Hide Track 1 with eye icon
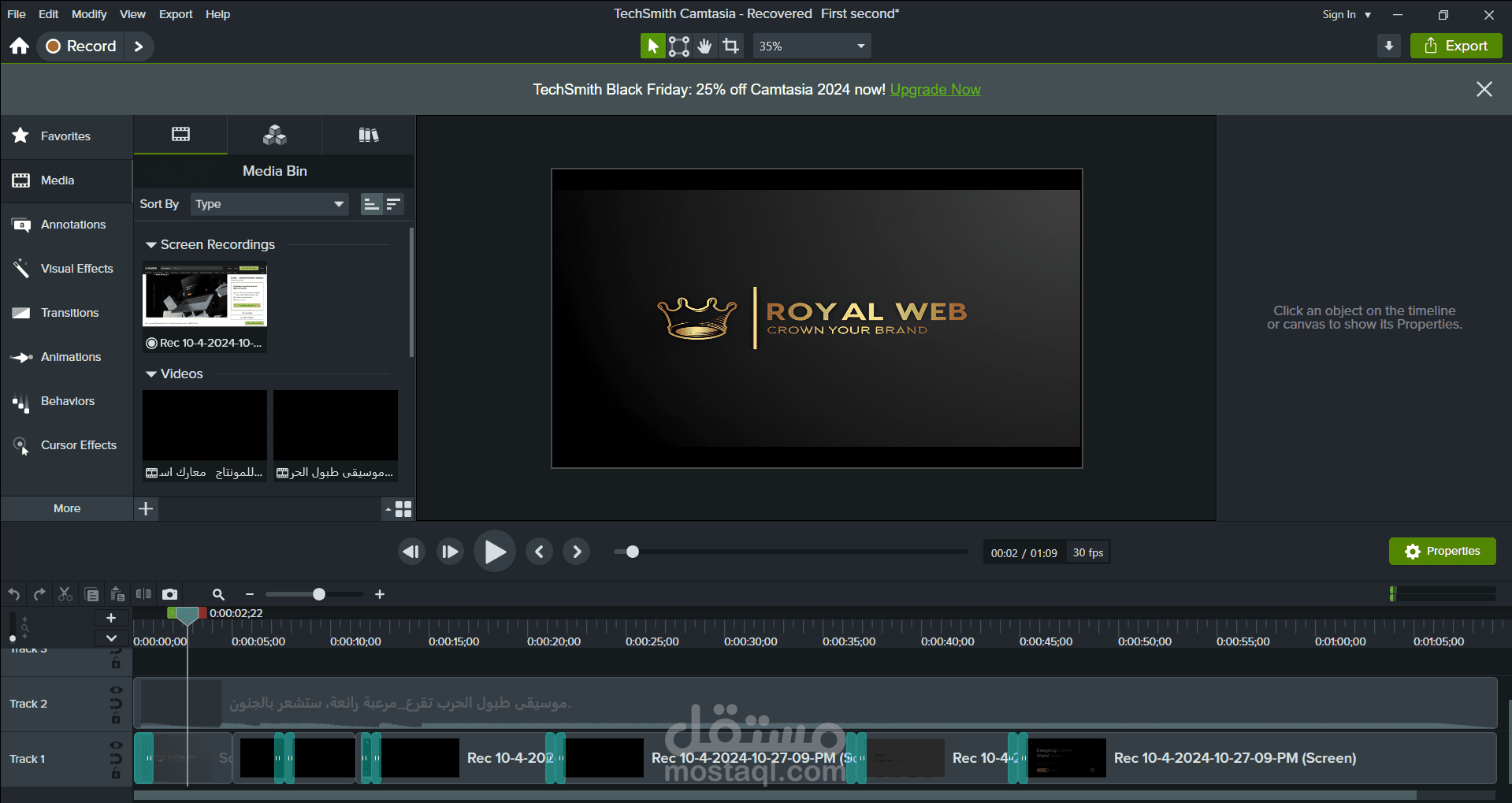The width and height of the screenshot is (1512, 803). 116,745
